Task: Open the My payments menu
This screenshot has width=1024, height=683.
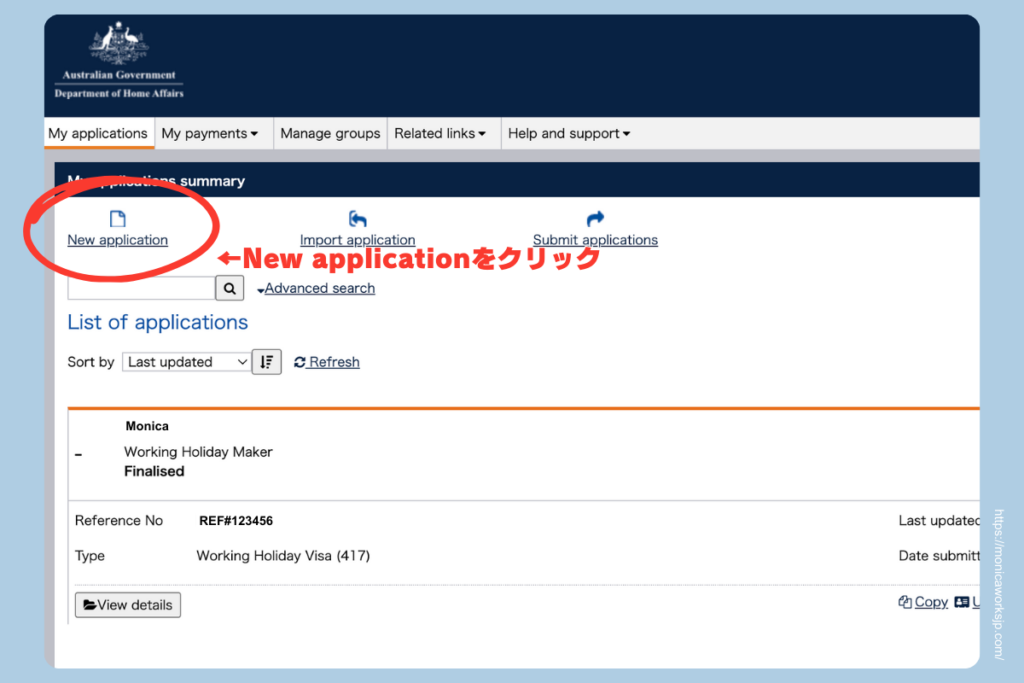Action: tap(210, 133)
